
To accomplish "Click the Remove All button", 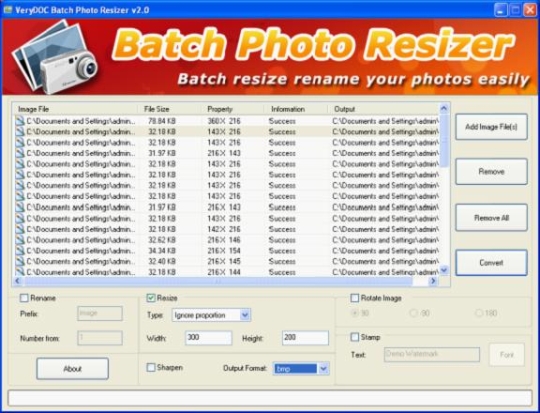I will point(491,218).
